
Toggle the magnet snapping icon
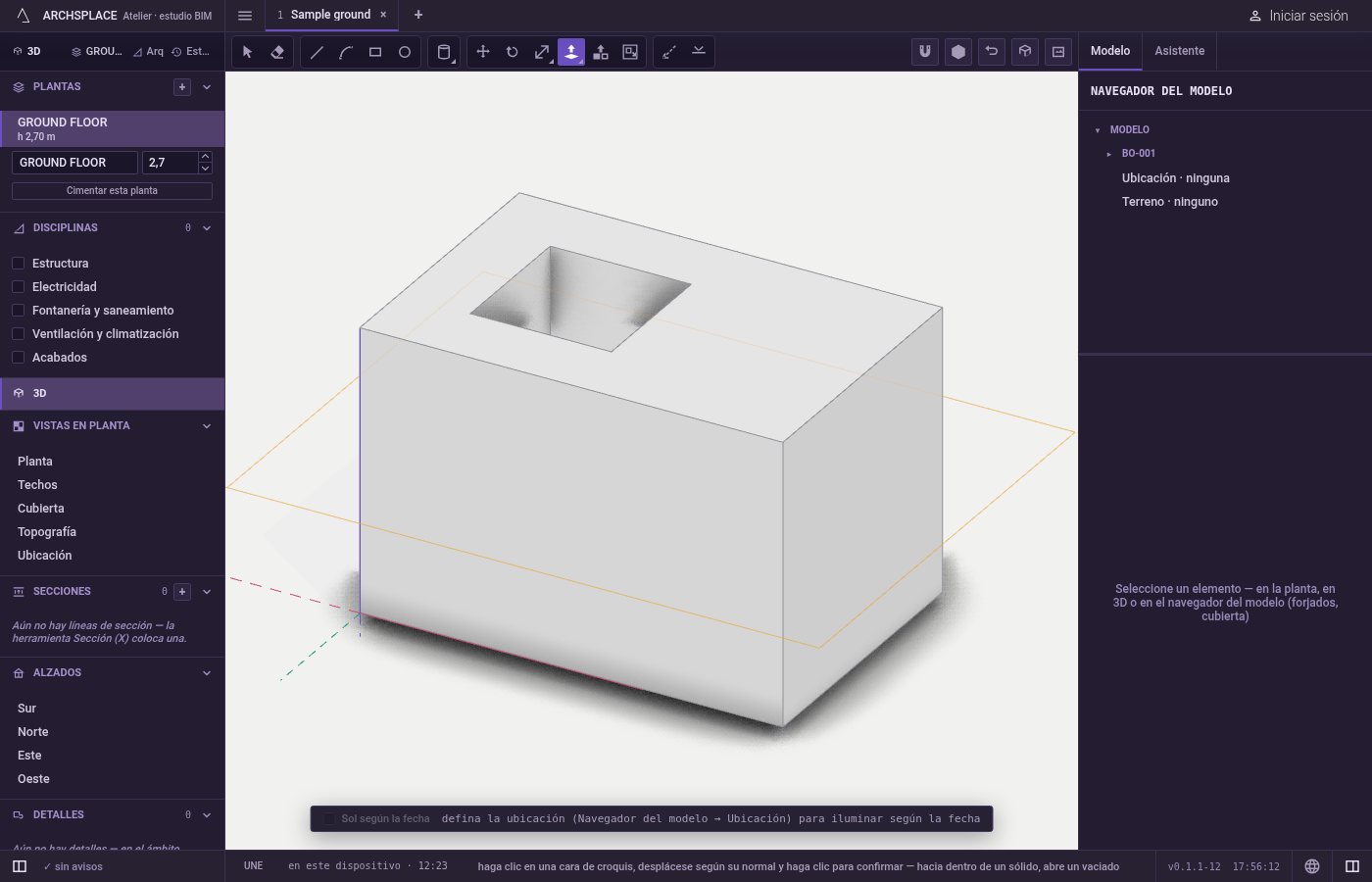[x=925, y=52]
